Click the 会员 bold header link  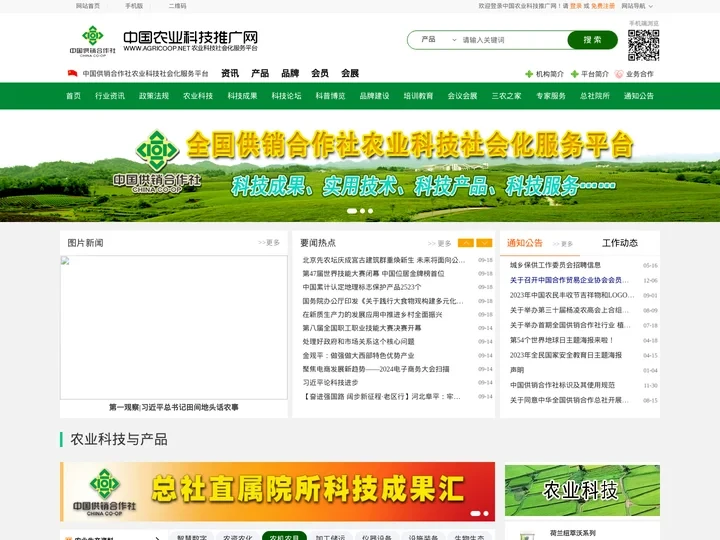(320, 73)
